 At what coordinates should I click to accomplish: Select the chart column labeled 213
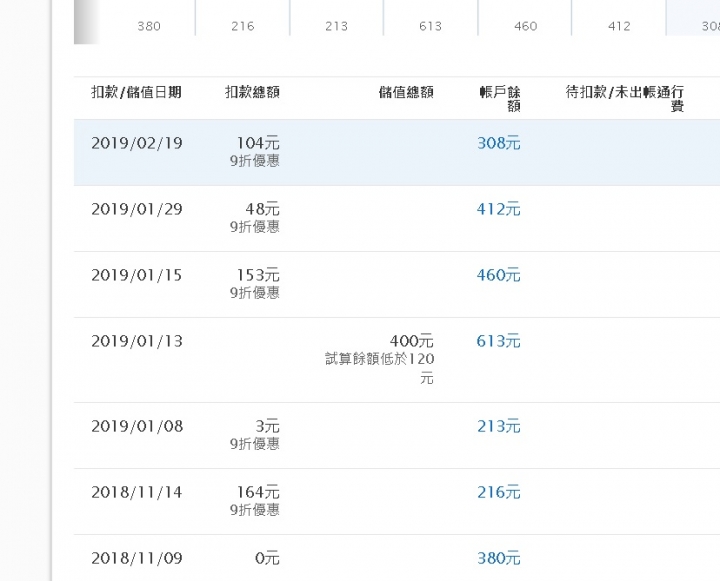[x=337, y=18]
